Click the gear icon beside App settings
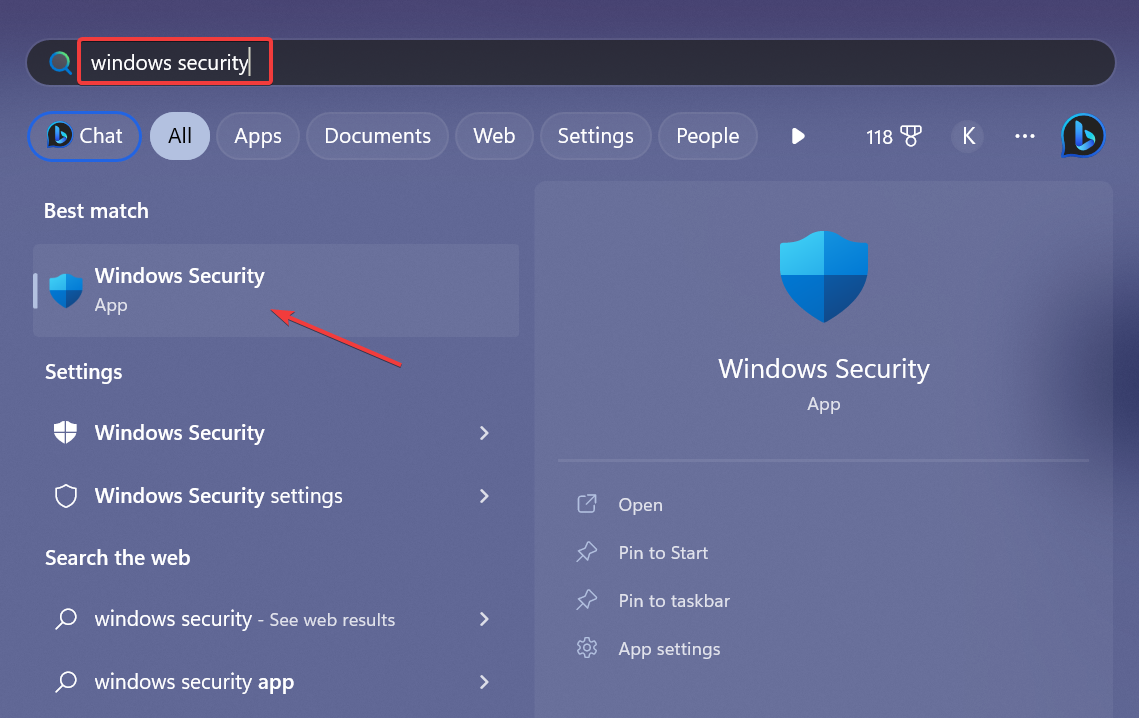 coord(587,648)
